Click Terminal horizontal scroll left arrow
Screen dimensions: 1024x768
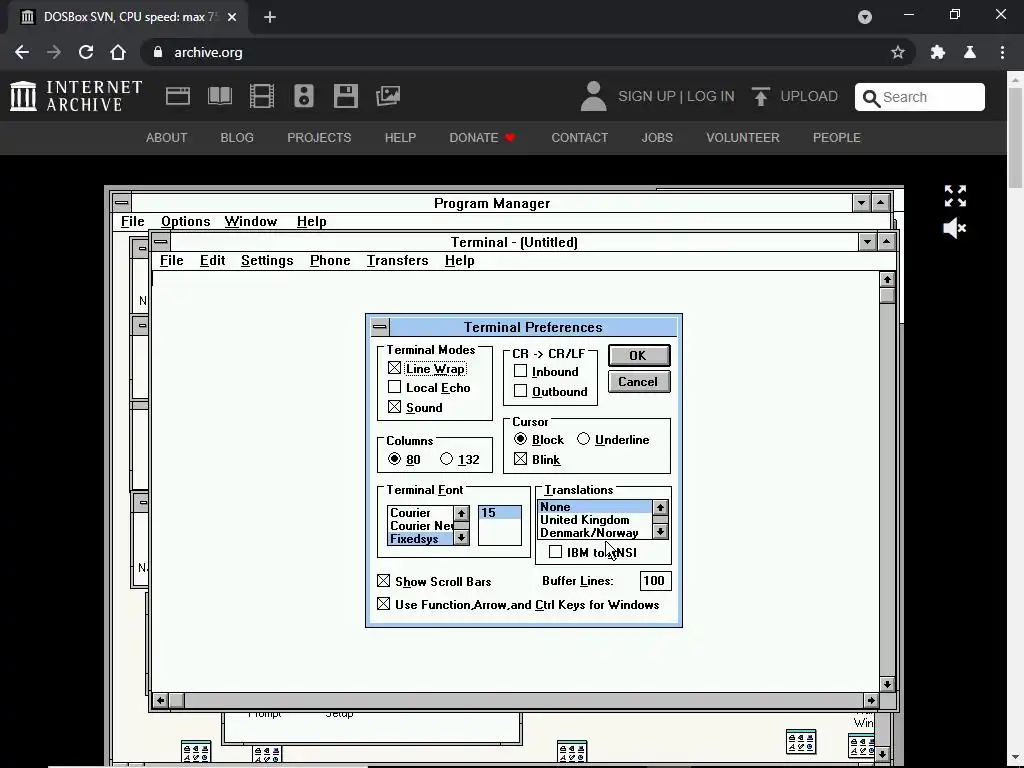point(160,701)
